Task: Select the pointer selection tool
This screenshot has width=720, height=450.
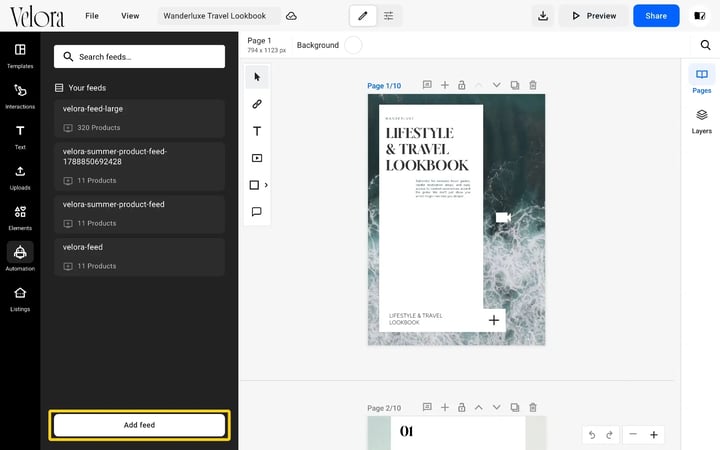Action: point(257,77)
